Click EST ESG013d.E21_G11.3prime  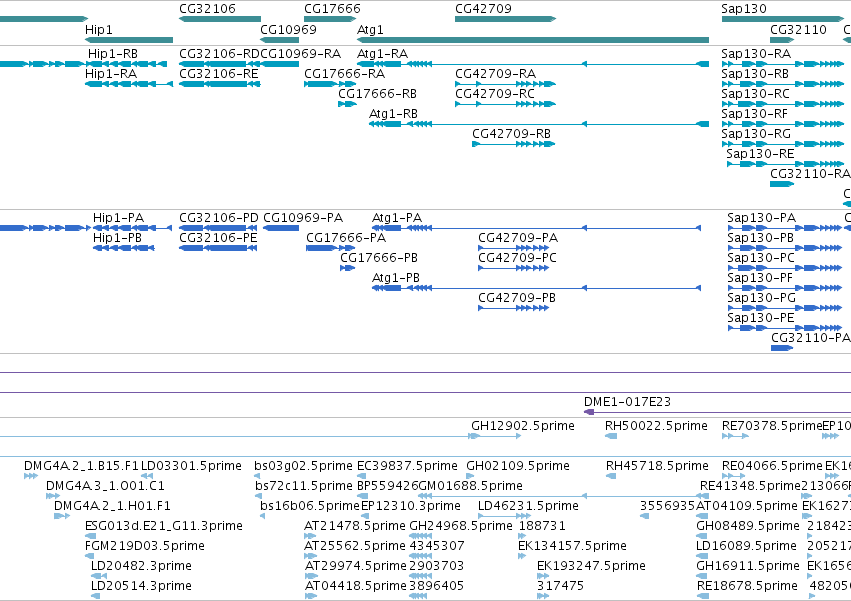(164, 526)
